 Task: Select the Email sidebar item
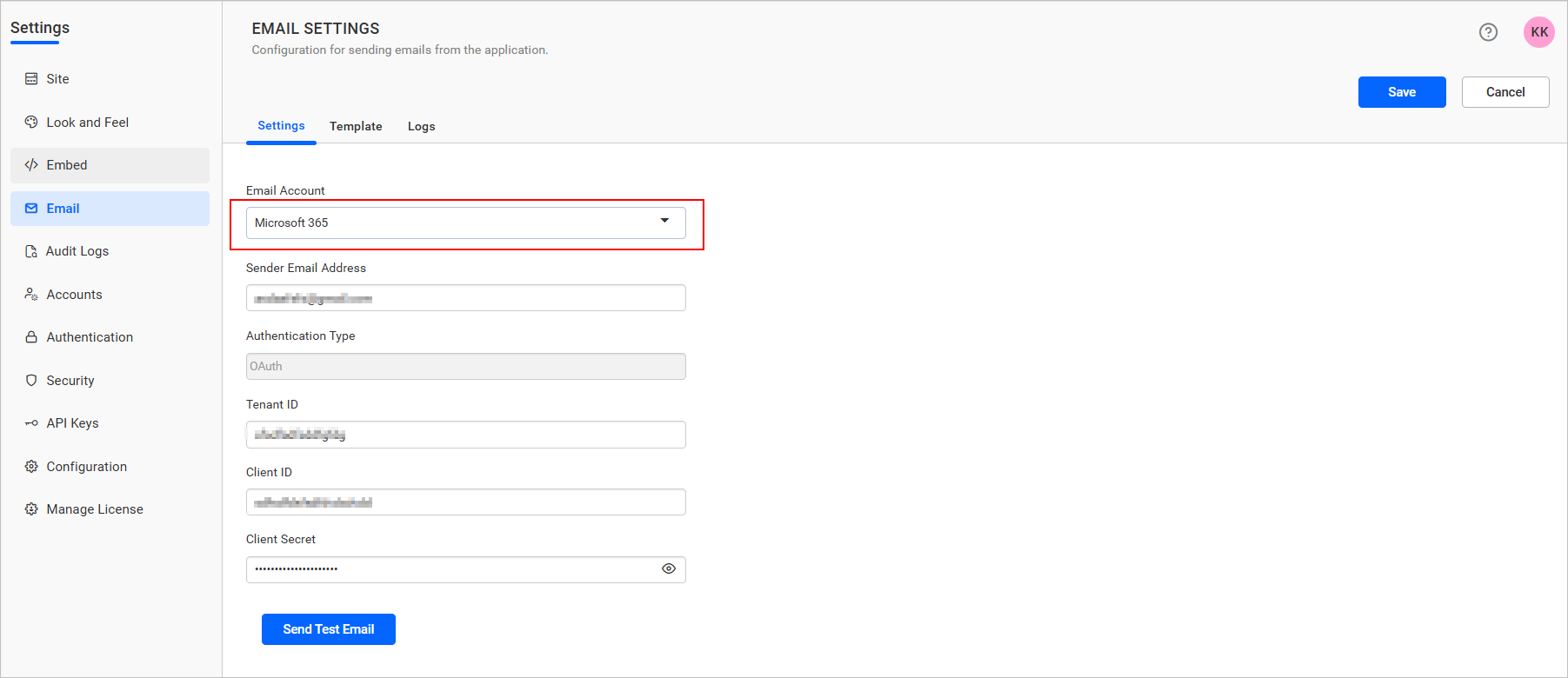[110, 209]
